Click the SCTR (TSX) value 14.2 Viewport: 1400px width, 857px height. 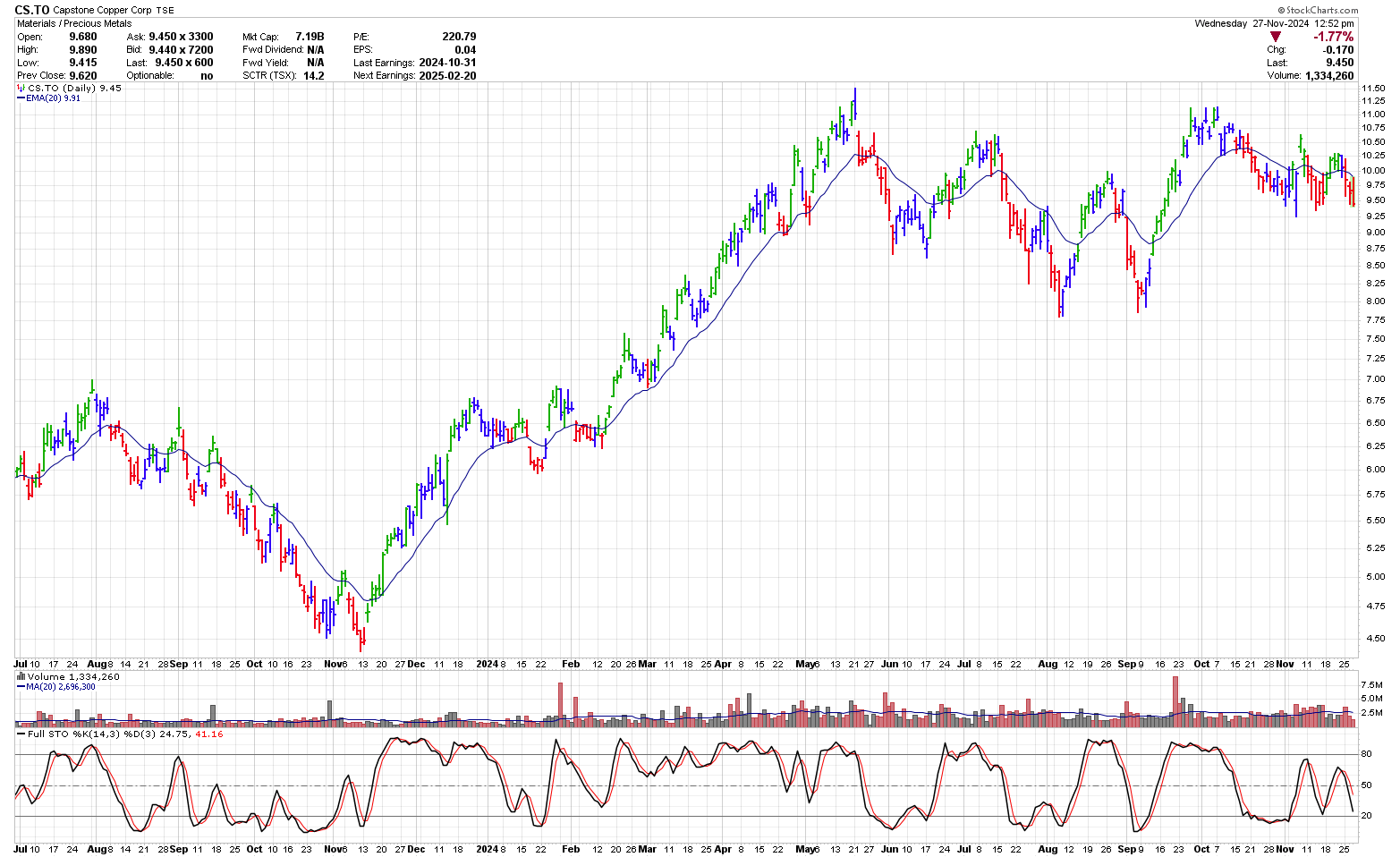pyautogui.click(x=313, y=76)
